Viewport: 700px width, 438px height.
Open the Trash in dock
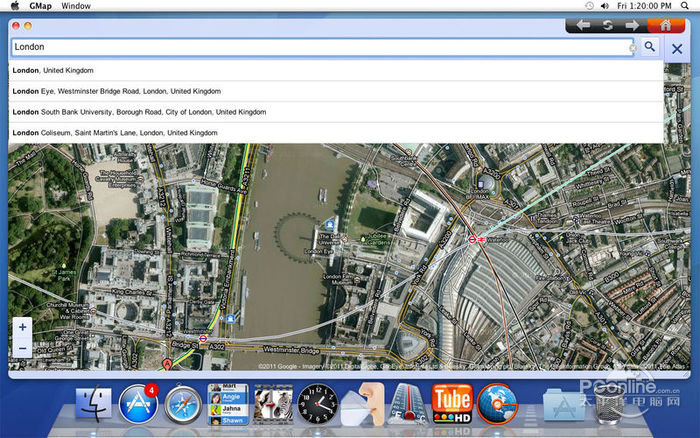coord(608,404)
